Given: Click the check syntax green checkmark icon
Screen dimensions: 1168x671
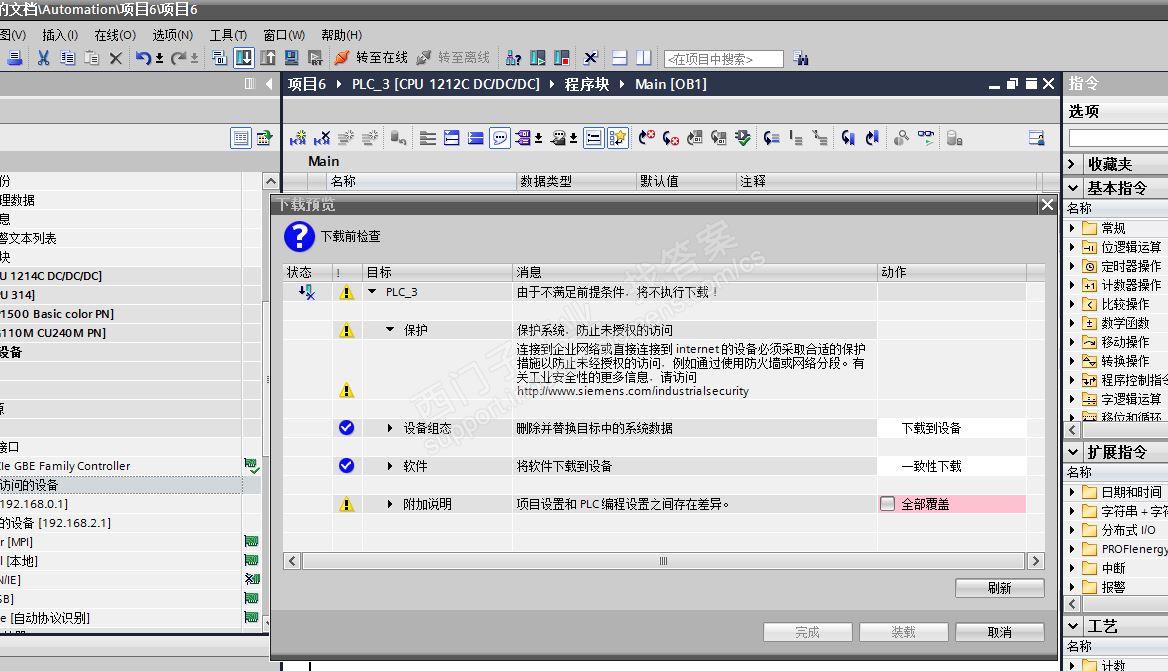Looking at the screenshot, I should tap(743, 138).
